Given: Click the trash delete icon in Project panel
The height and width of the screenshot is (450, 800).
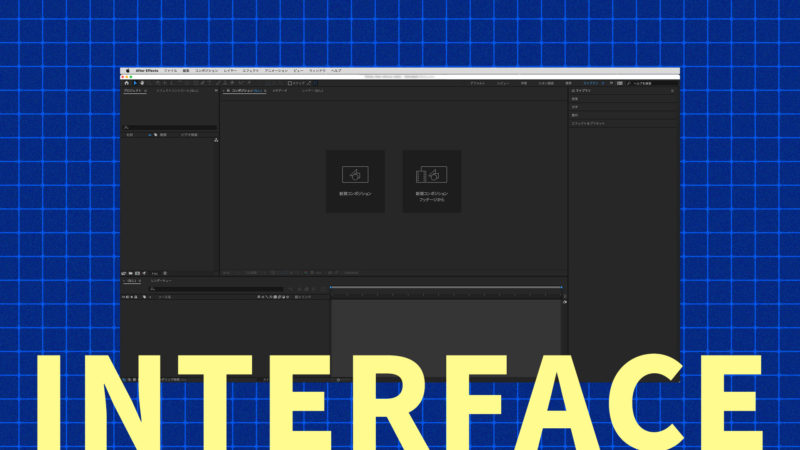Looking at the screenshot, I should pyautogui.click(x=165, y=273).
